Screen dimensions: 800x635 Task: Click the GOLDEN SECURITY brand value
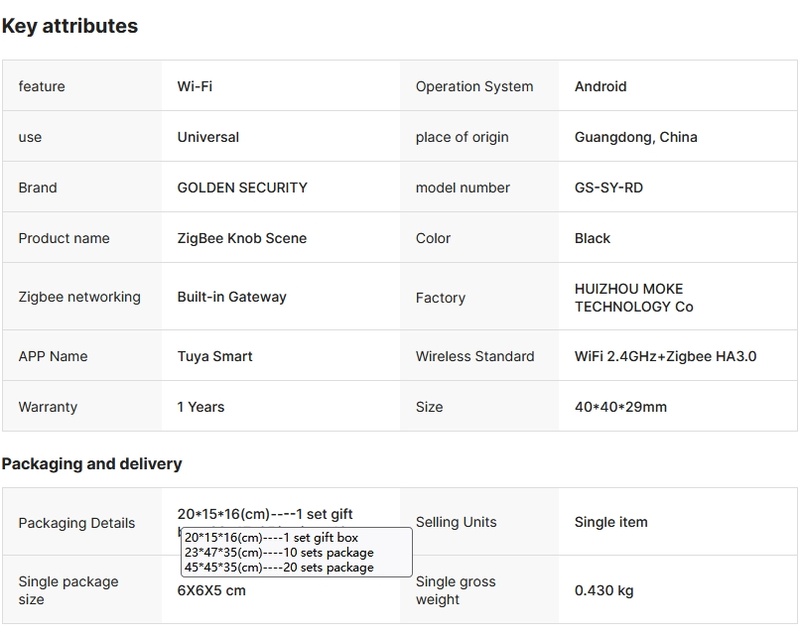click(x=242, y=188)
